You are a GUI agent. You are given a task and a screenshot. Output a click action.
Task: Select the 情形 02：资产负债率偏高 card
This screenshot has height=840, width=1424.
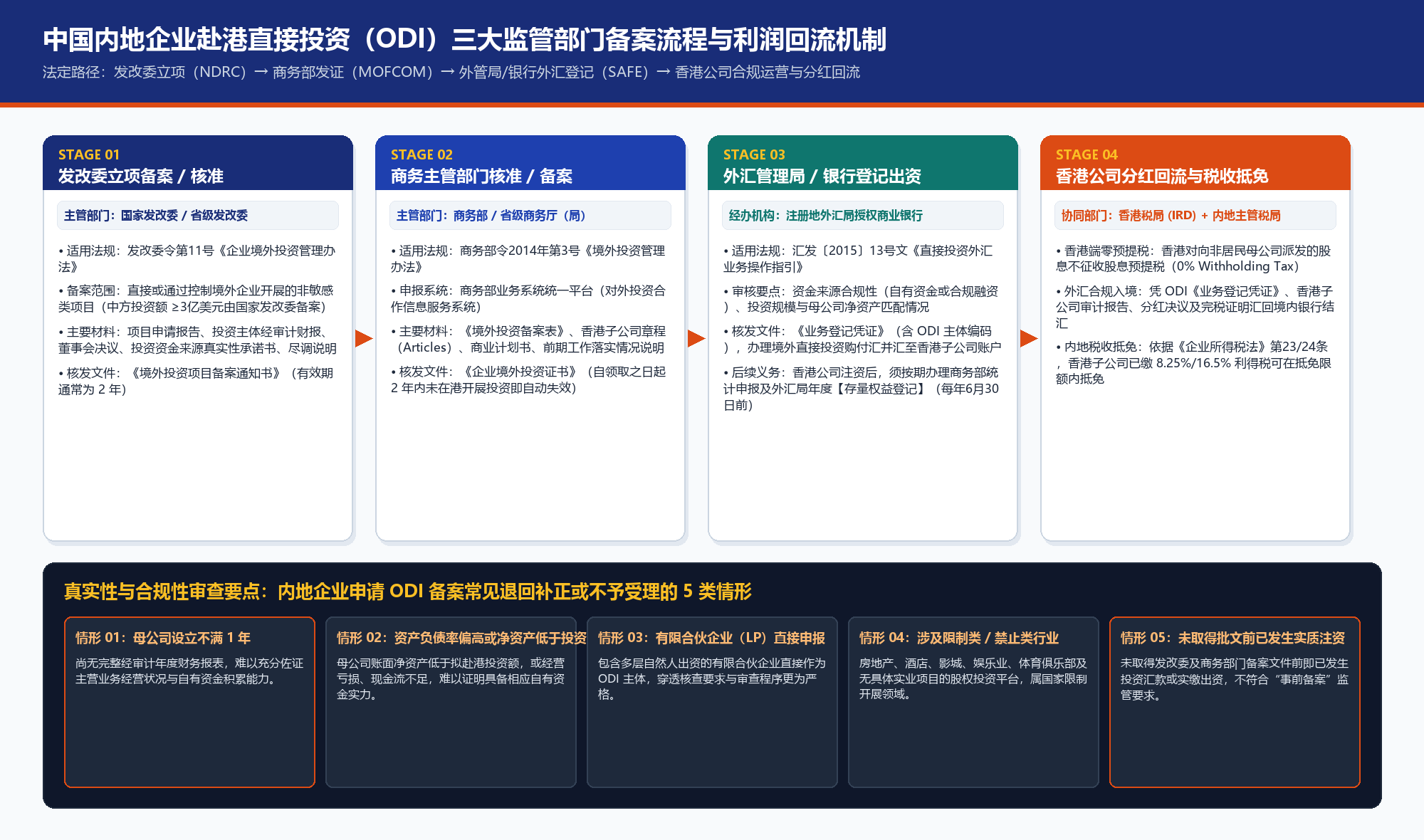451,702
